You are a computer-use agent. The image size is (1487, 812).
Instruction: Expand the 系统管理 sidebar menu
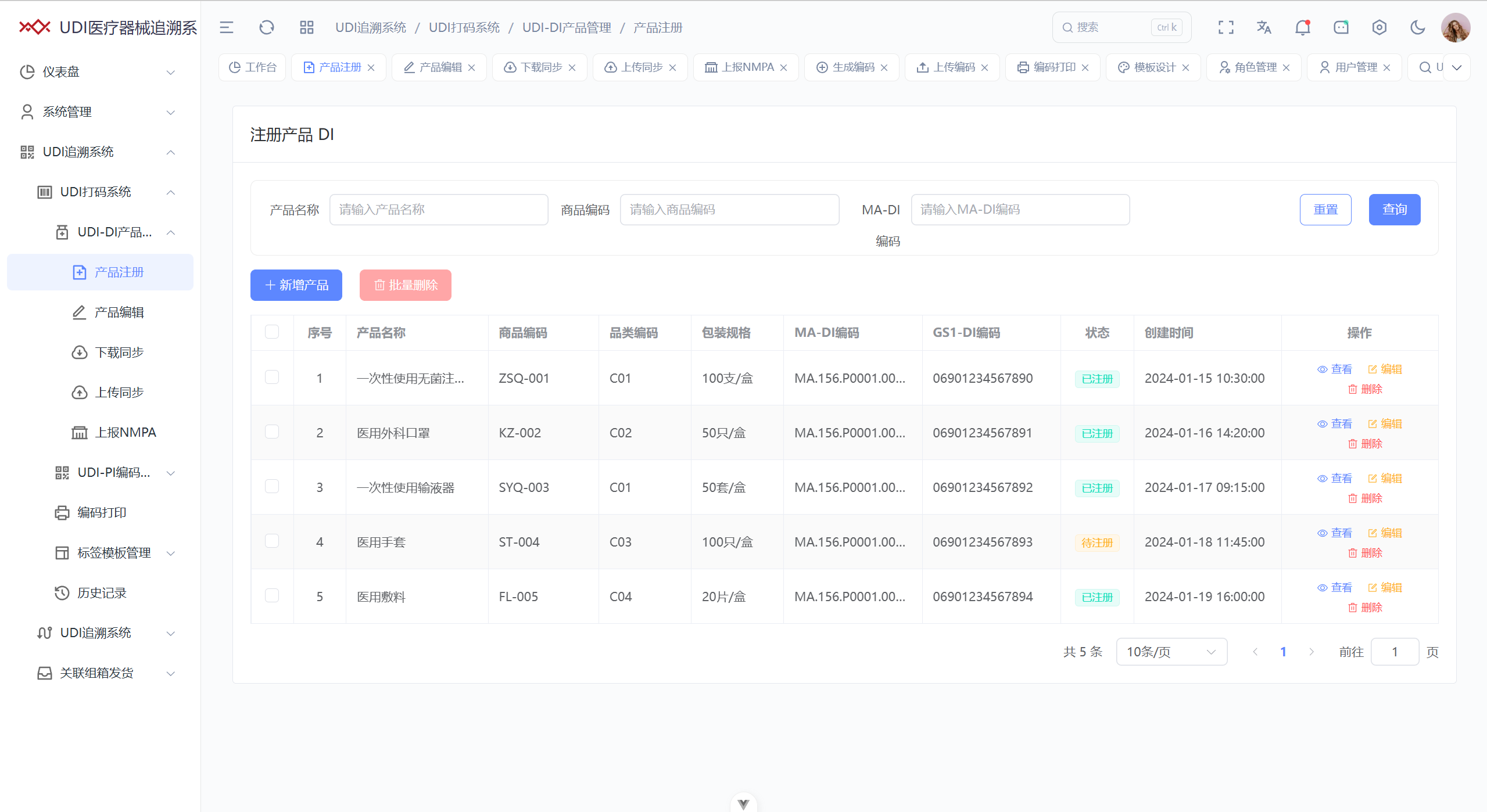(100, 112)
